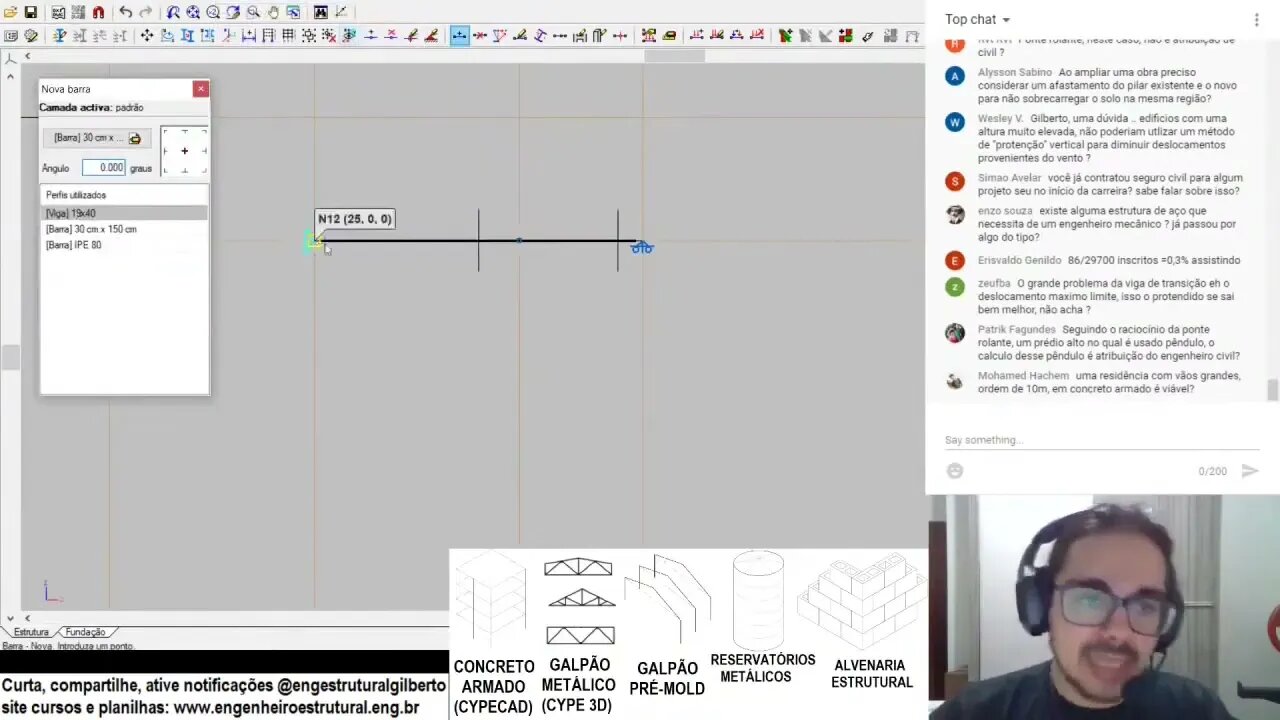The image size is (1280, 720).
Task: Switch to the Fundação tab
Action: [x=85, y=632]
